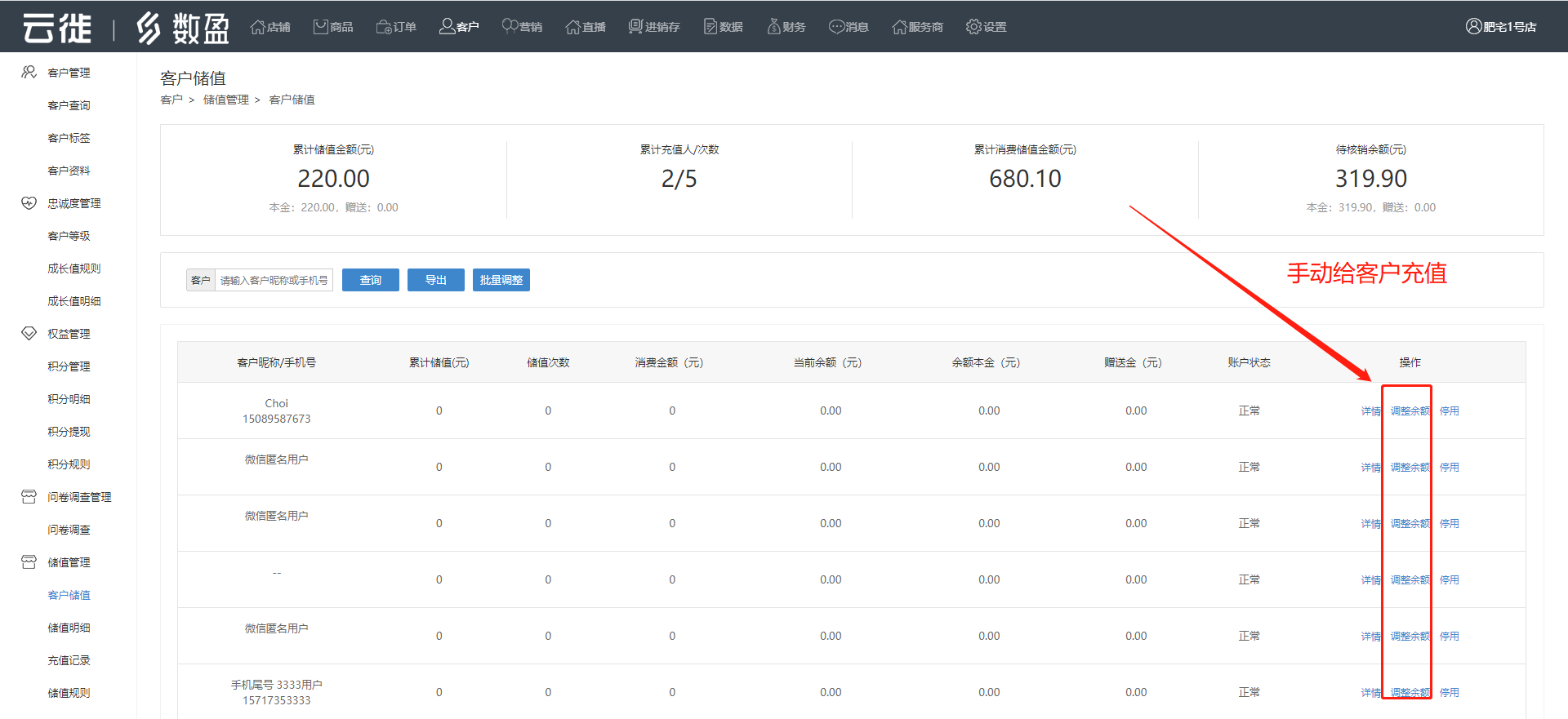Viewport: 1568px width, 719px height.
Task: Focus the customer nickname or phone search field
Action: pos(274,280)
